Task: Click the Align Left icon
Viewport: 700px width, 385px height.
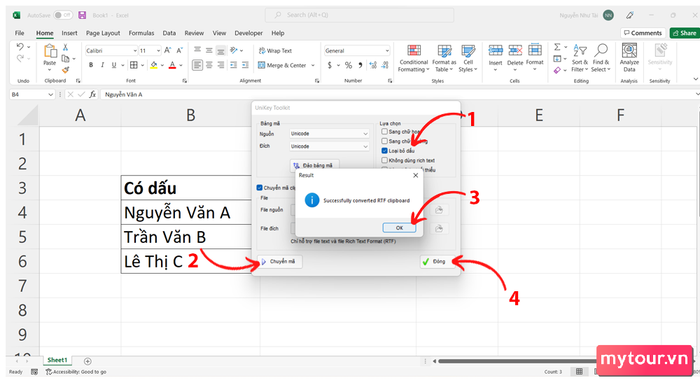Action: click(197, 65)
